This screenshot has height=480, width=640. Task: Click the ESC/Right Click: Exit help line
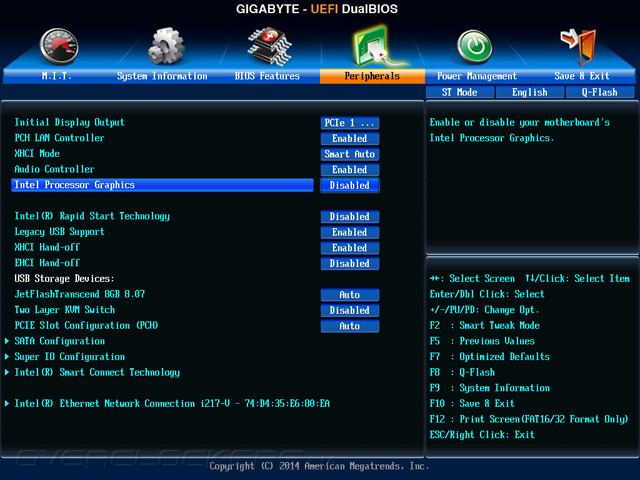482,435
